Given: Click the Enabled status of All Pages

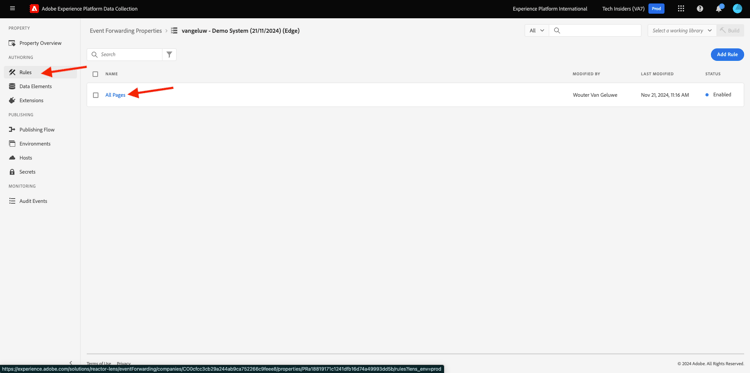Looking at the screenshot, I should click(718, 95).
